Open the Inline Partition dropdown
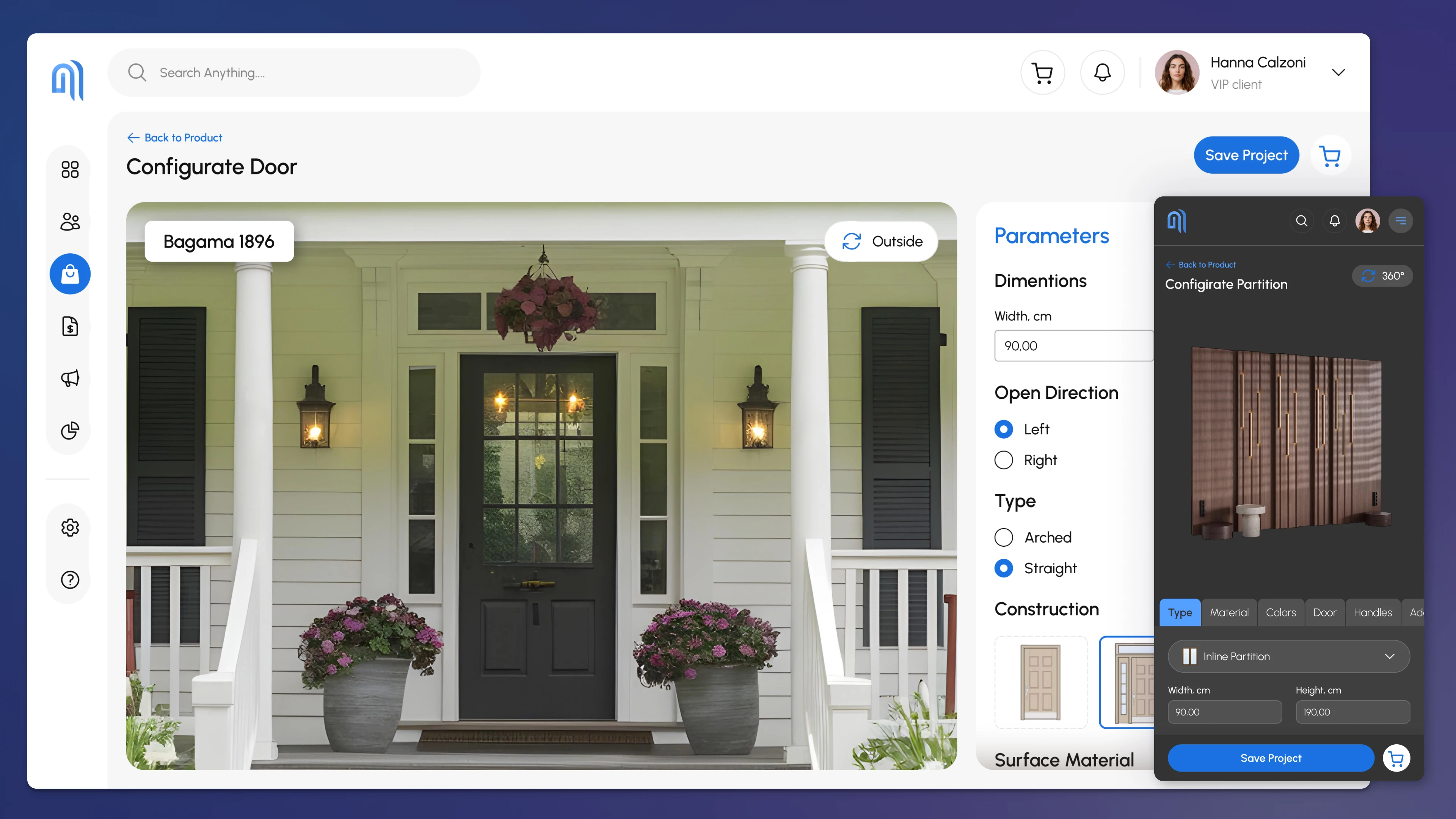 (1289, 656)
